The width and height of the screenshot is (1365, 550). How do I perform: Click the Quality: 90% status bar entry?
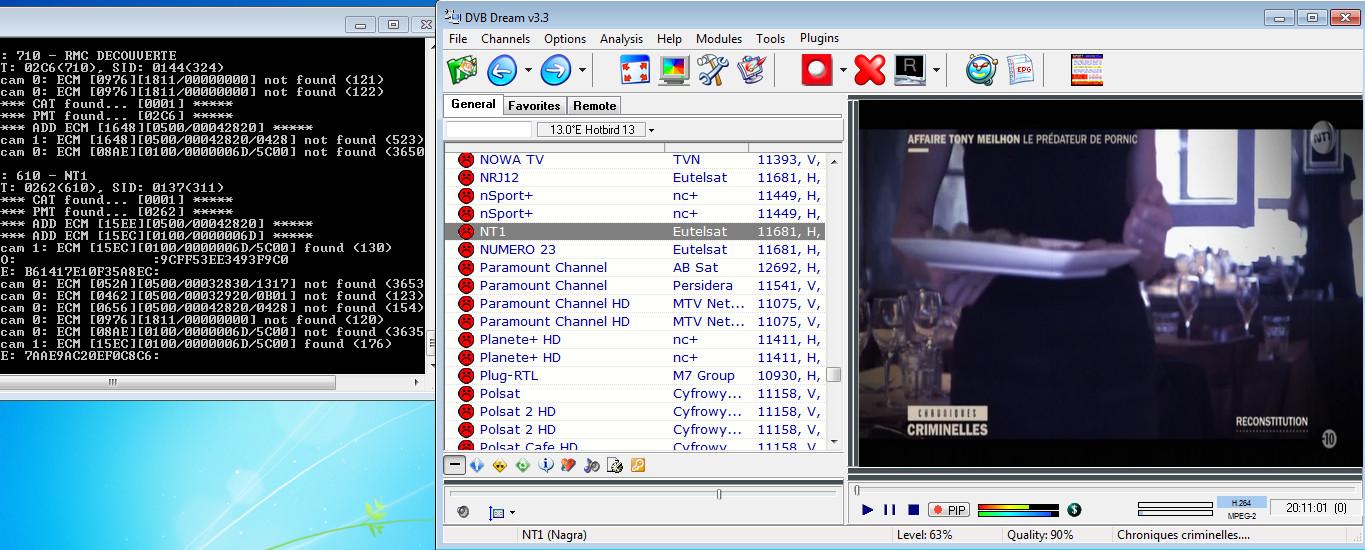point(1040,535)
